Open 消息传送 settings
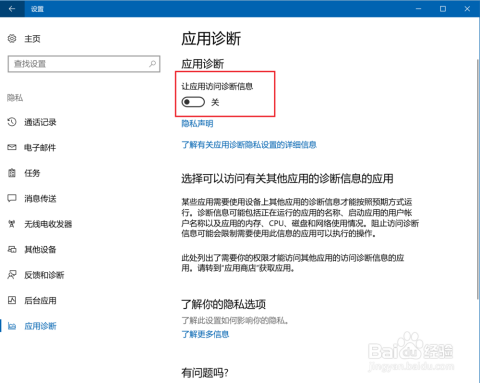 pyautogui.click(x=40, y=198)
